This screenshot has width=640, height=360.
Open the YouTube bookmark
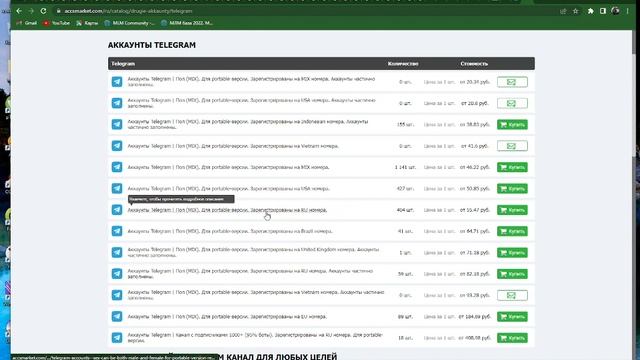point(56,23)
